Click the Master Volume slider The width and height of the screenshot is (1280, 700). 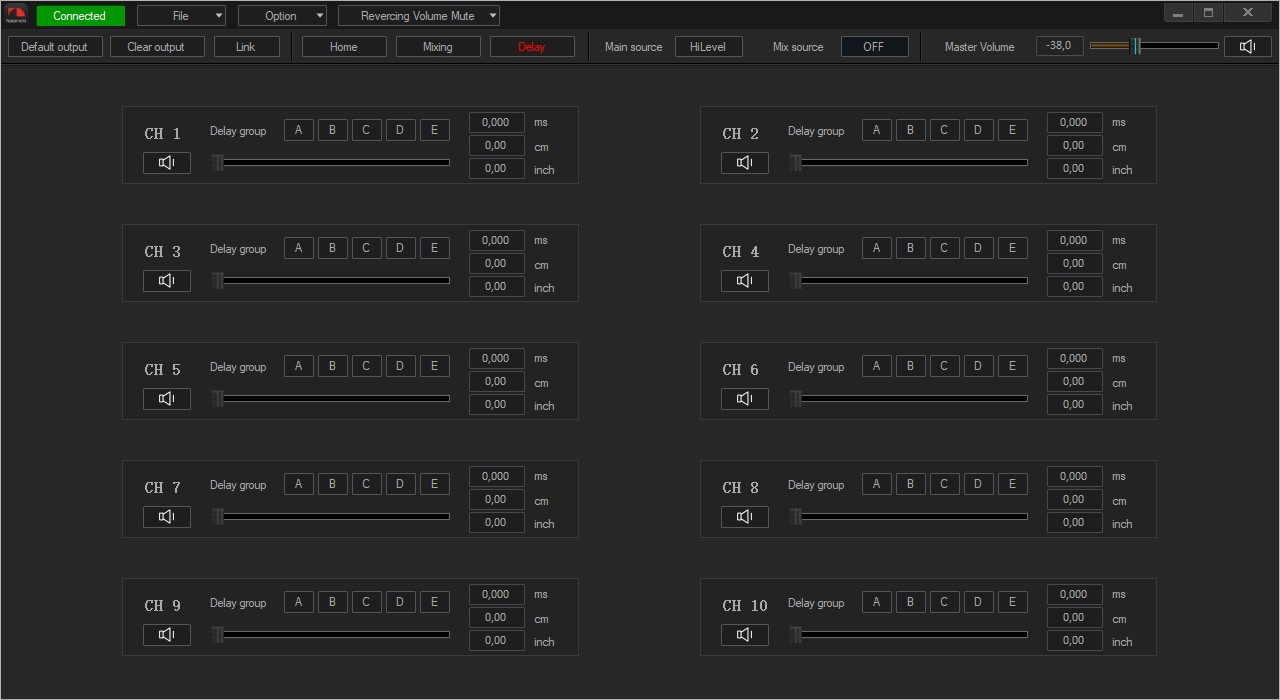pos(1154,46)
